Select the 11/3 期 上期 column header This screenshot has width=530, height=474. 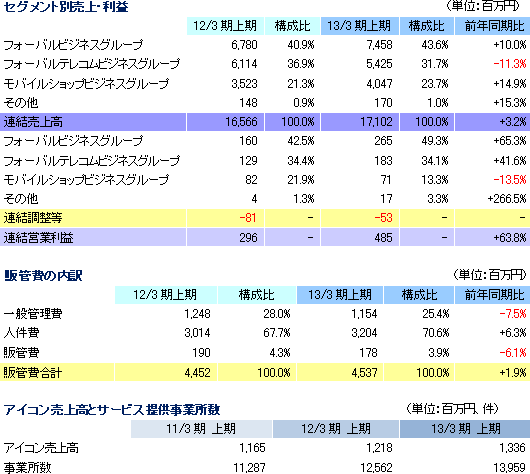tap(201, 429)
